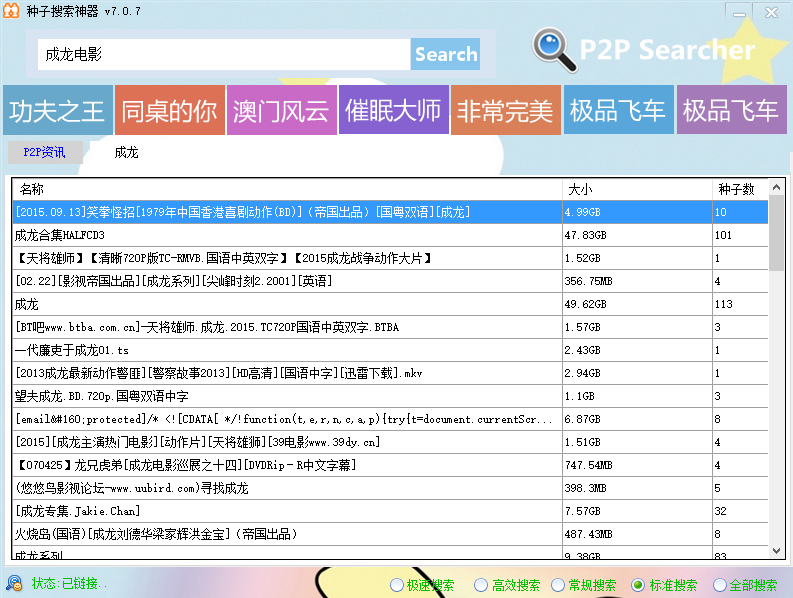Viewport: 793px width, 598px height.
Task: Click the 7.57GB size cell
Action: (637, 511)
